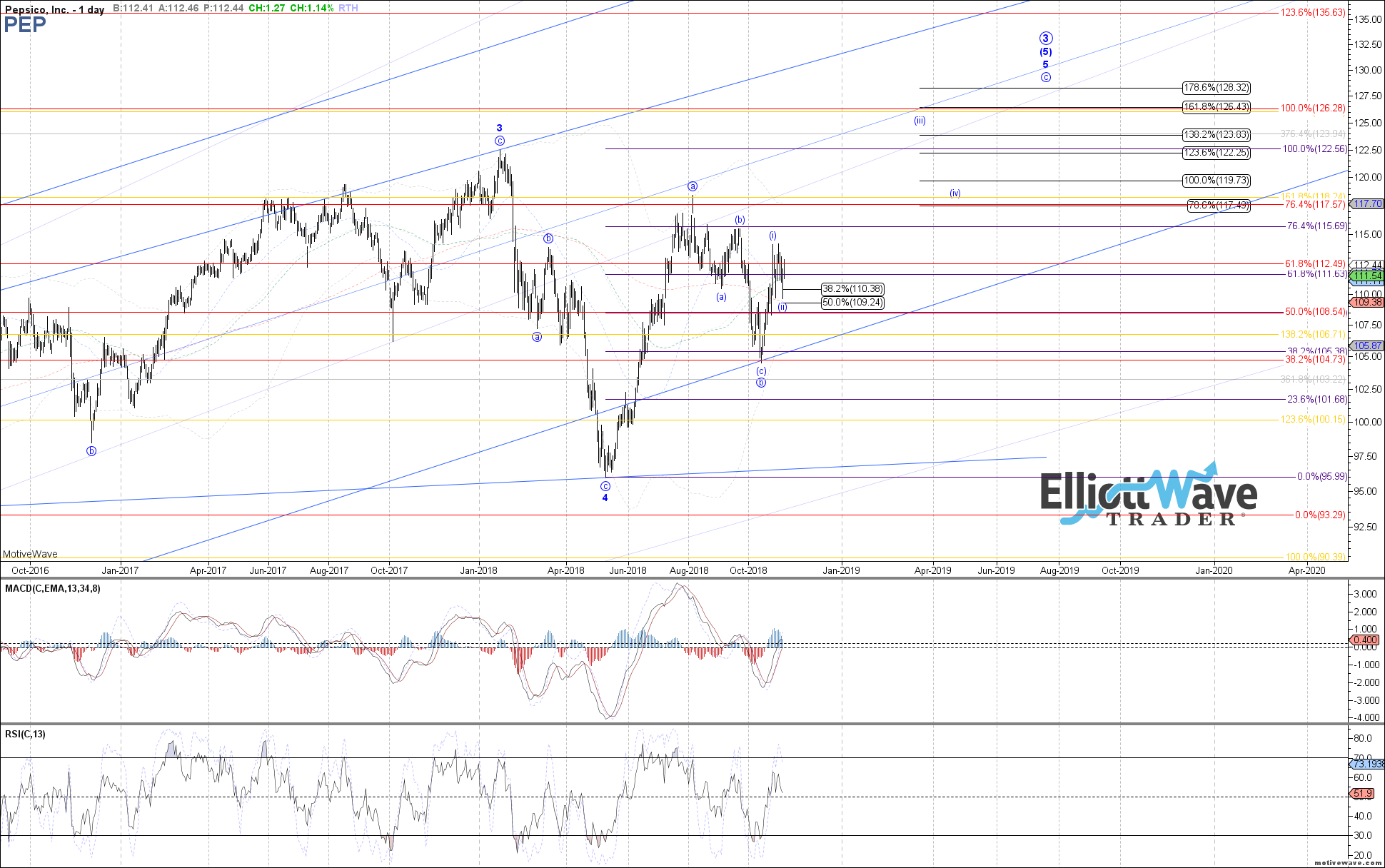
Task: Click the yellow 123.6%(100.15) level label
Action: [x=1313, y=420]
